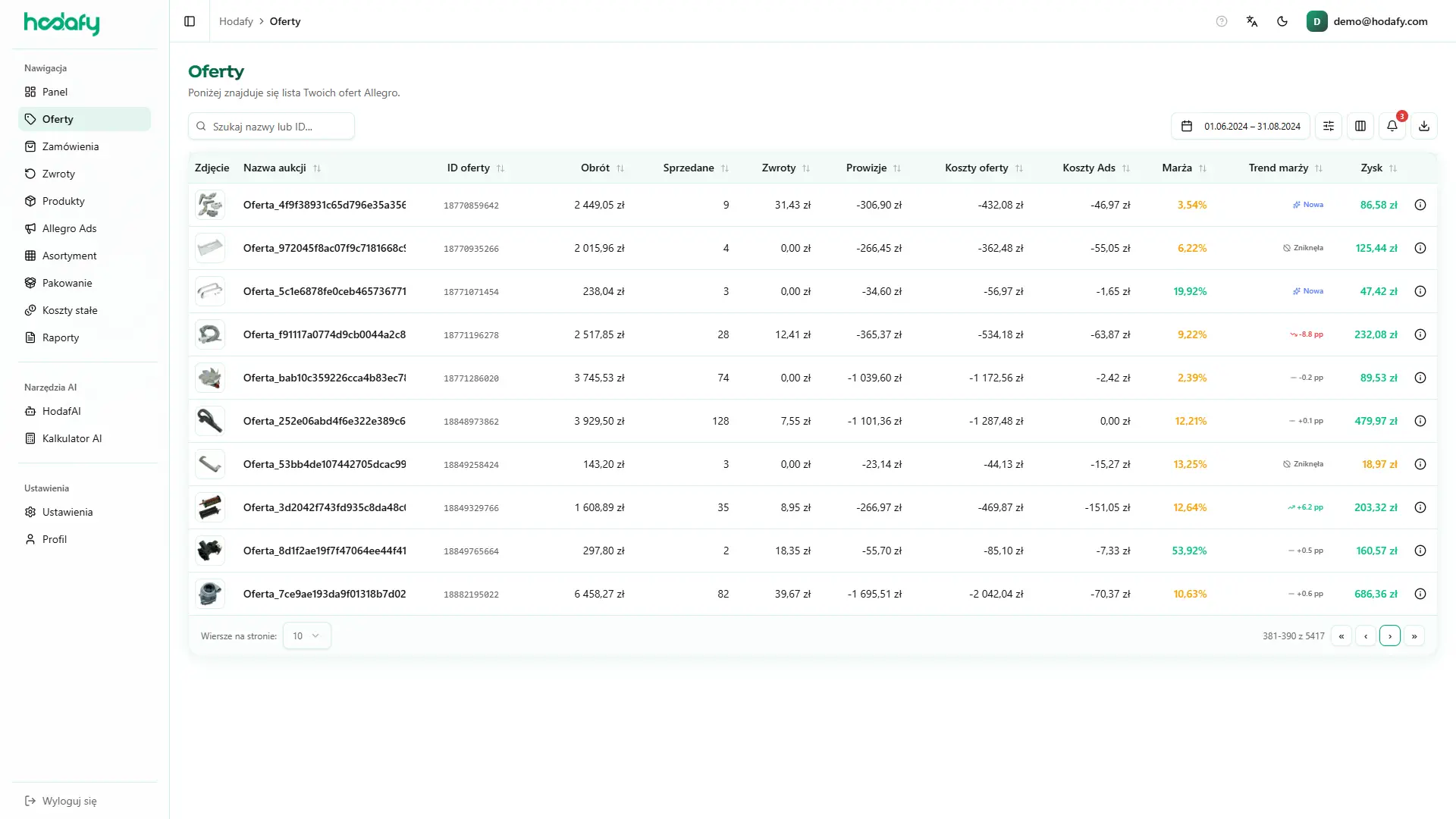Click info icon on first offer row
Screen dimensions: 1456x819
click(1420, 205)
